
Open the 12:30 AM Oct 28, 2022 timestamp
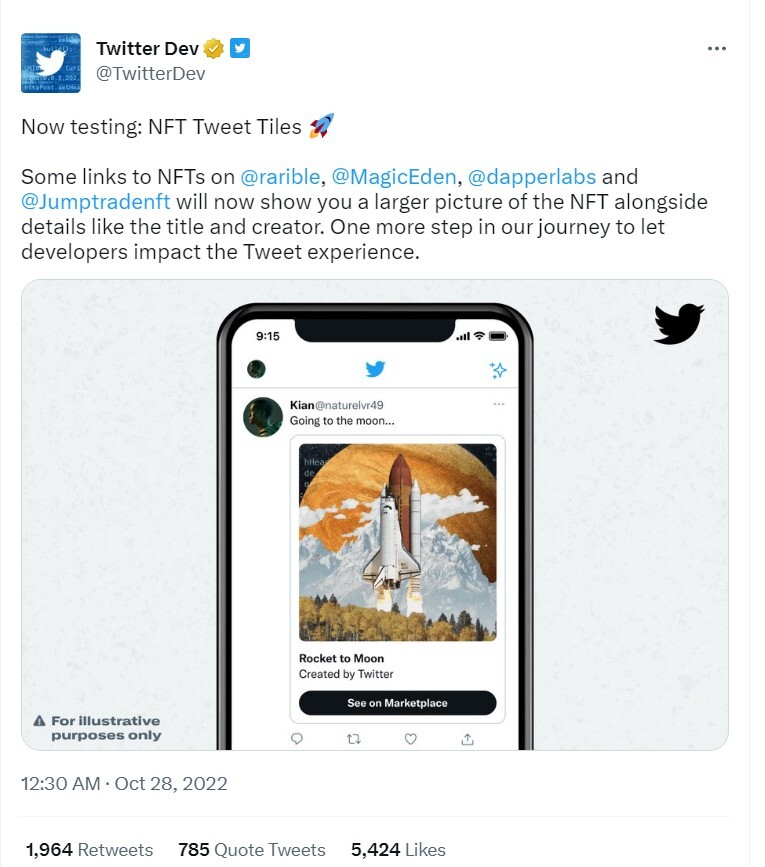click(x=124, y=784)
